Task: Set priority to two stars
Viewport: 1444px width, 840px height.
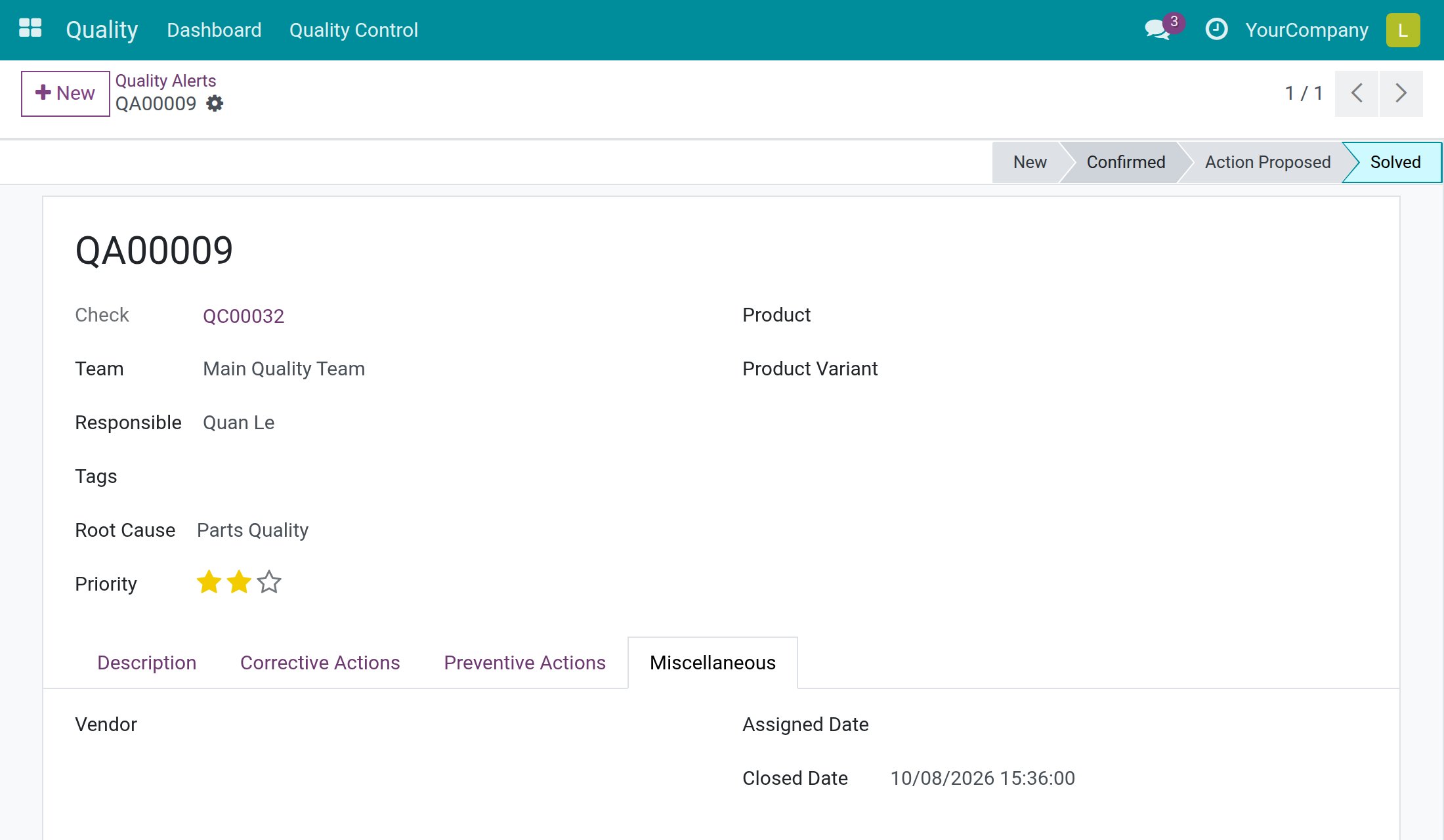Action: point(239,583)
